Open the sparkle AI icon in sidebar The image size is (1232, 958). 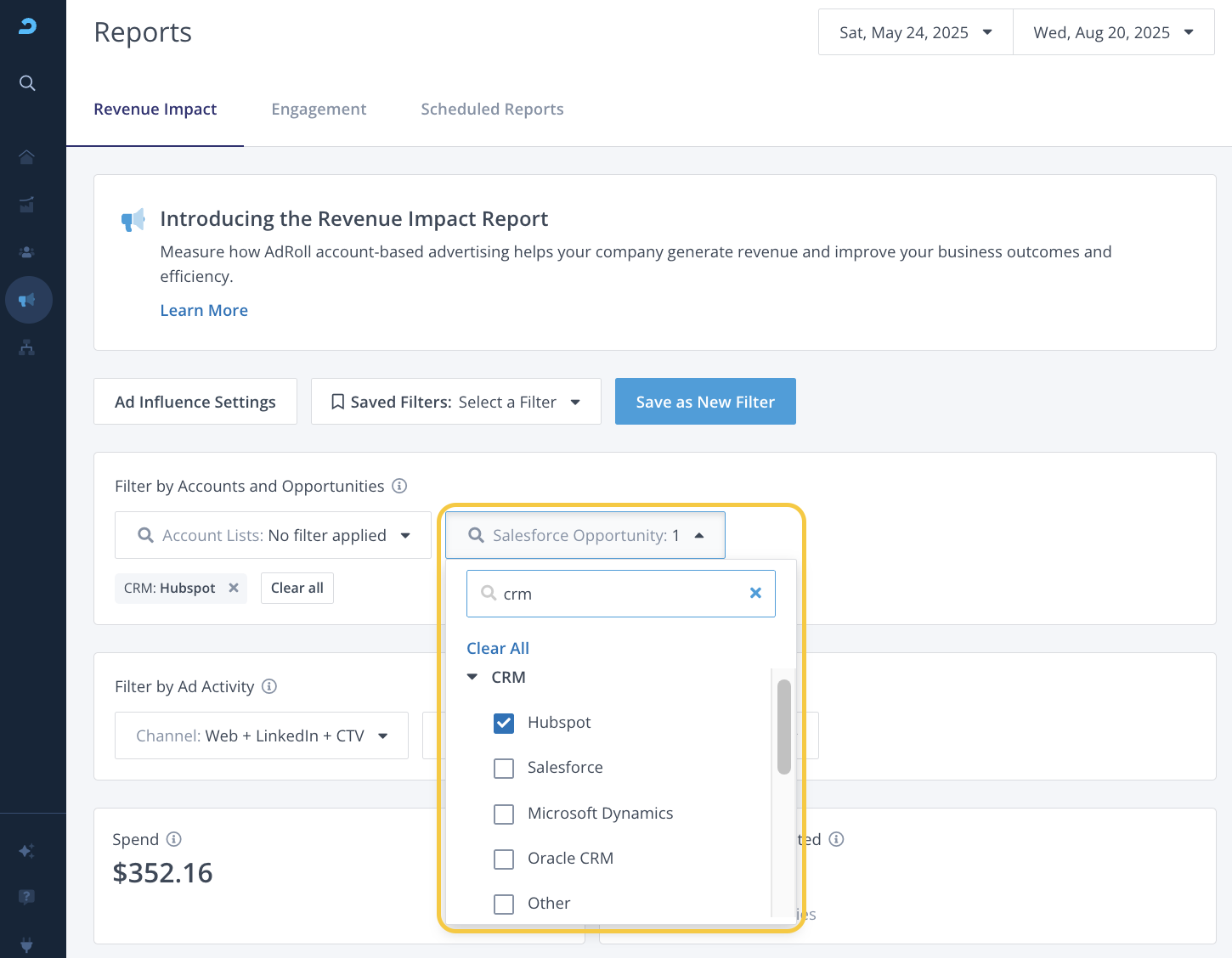pos(27,851)
